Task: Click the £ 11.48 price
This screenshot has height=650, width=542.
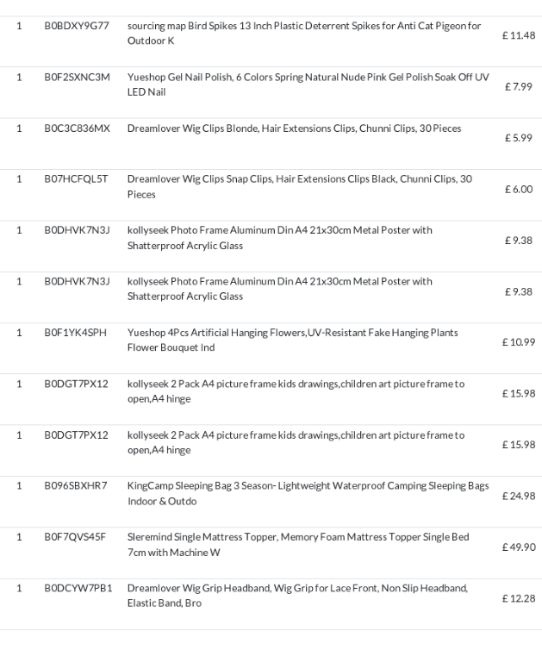Action: (x=518, y=36)
